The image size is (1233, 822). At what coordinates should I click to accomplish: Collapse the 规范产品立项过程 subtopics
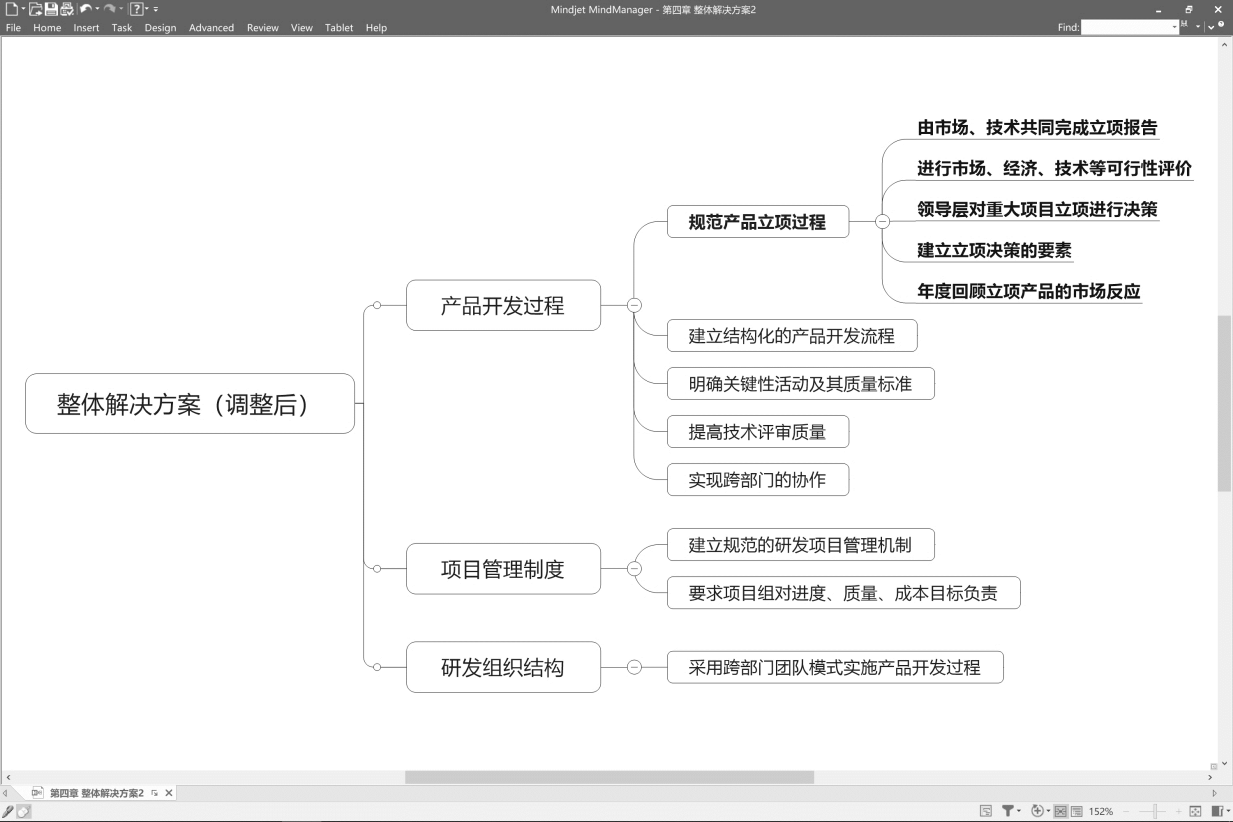[882, 222]
